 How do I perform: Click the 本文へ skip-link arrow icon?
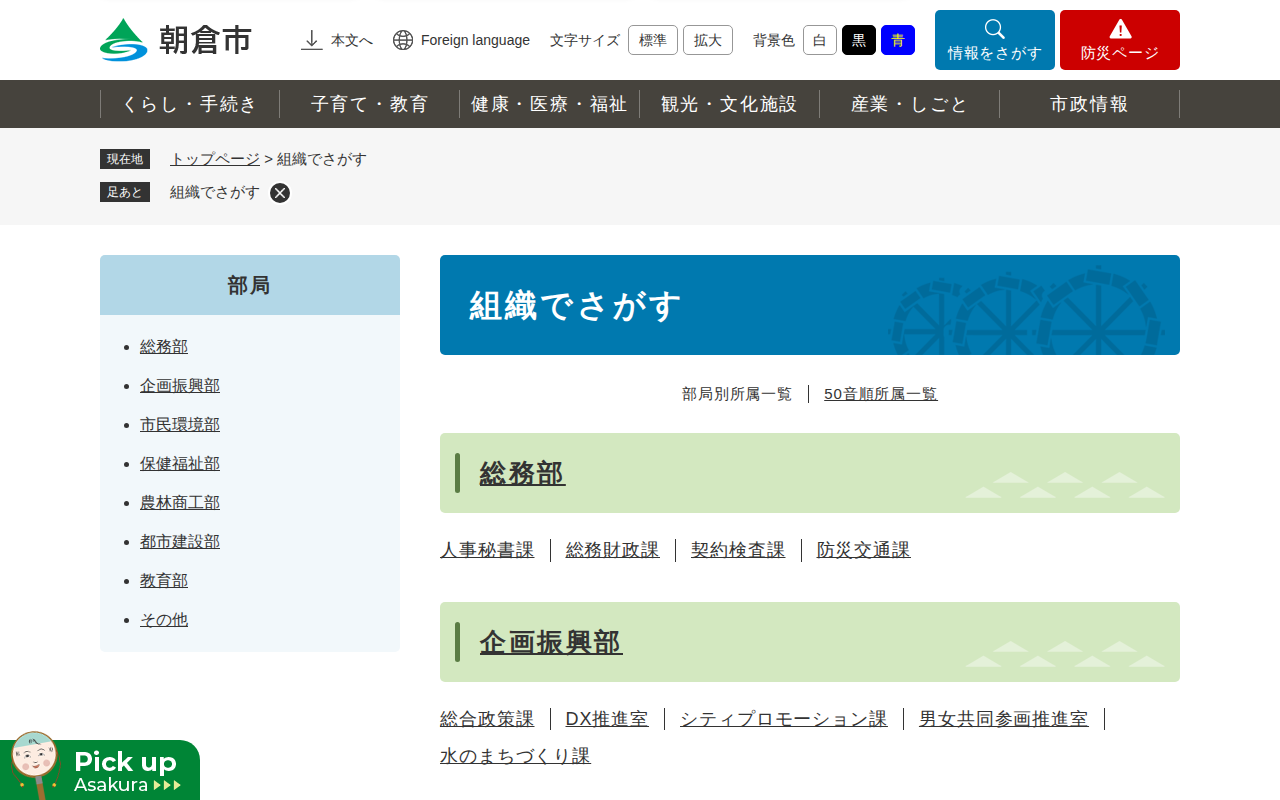310,40
